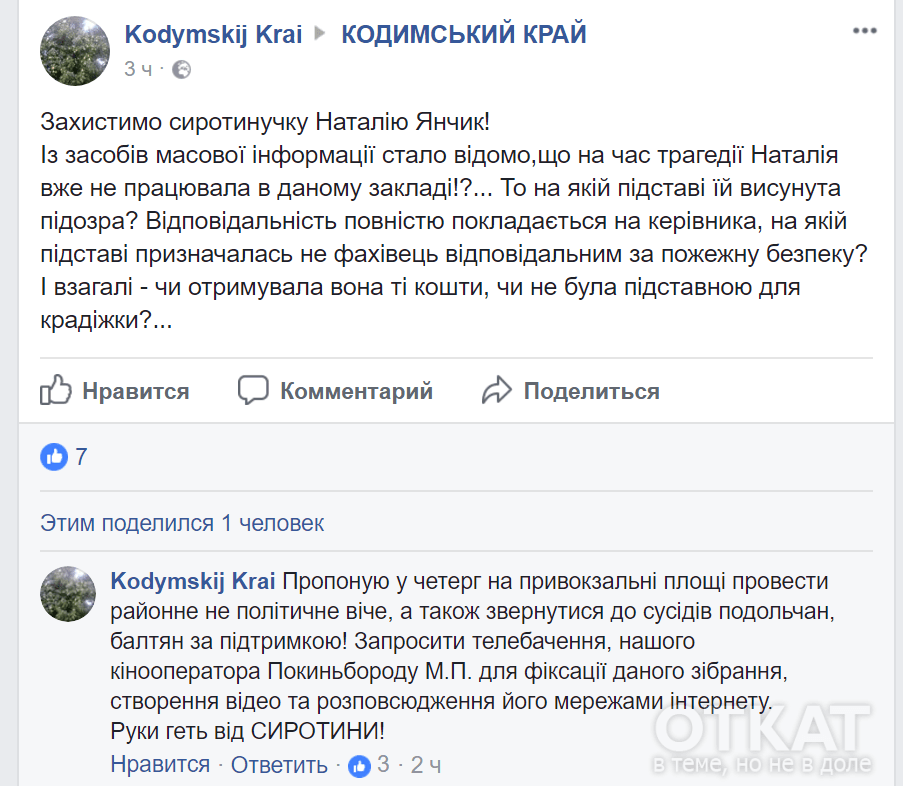903x786 pixels.
Task: Click Ответить to reply to comment
Action: [x=279, y=766]
